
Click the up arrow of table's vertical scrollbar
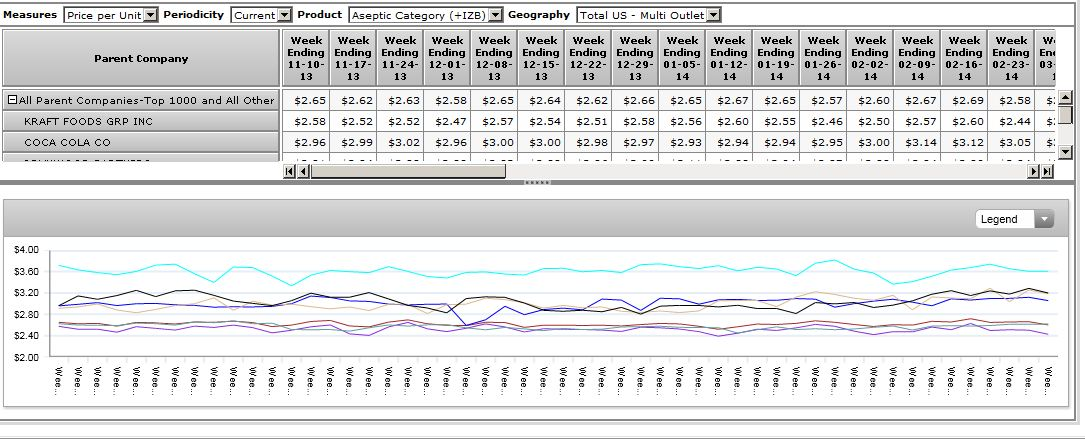click(1065, 98)
